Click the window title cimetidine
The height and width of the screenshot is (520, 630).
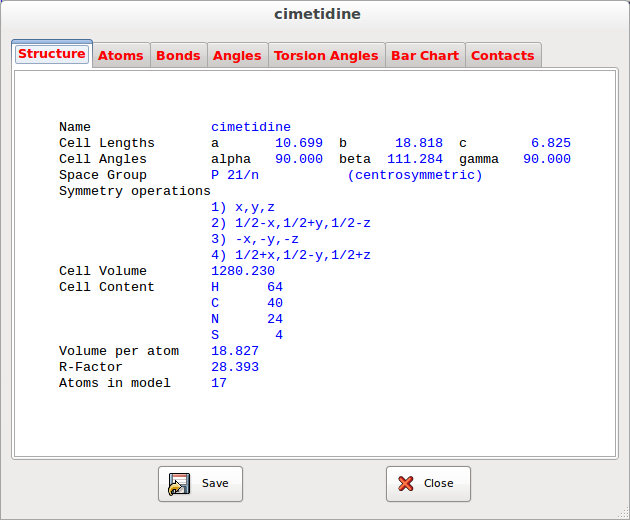[x=317, y=14]
